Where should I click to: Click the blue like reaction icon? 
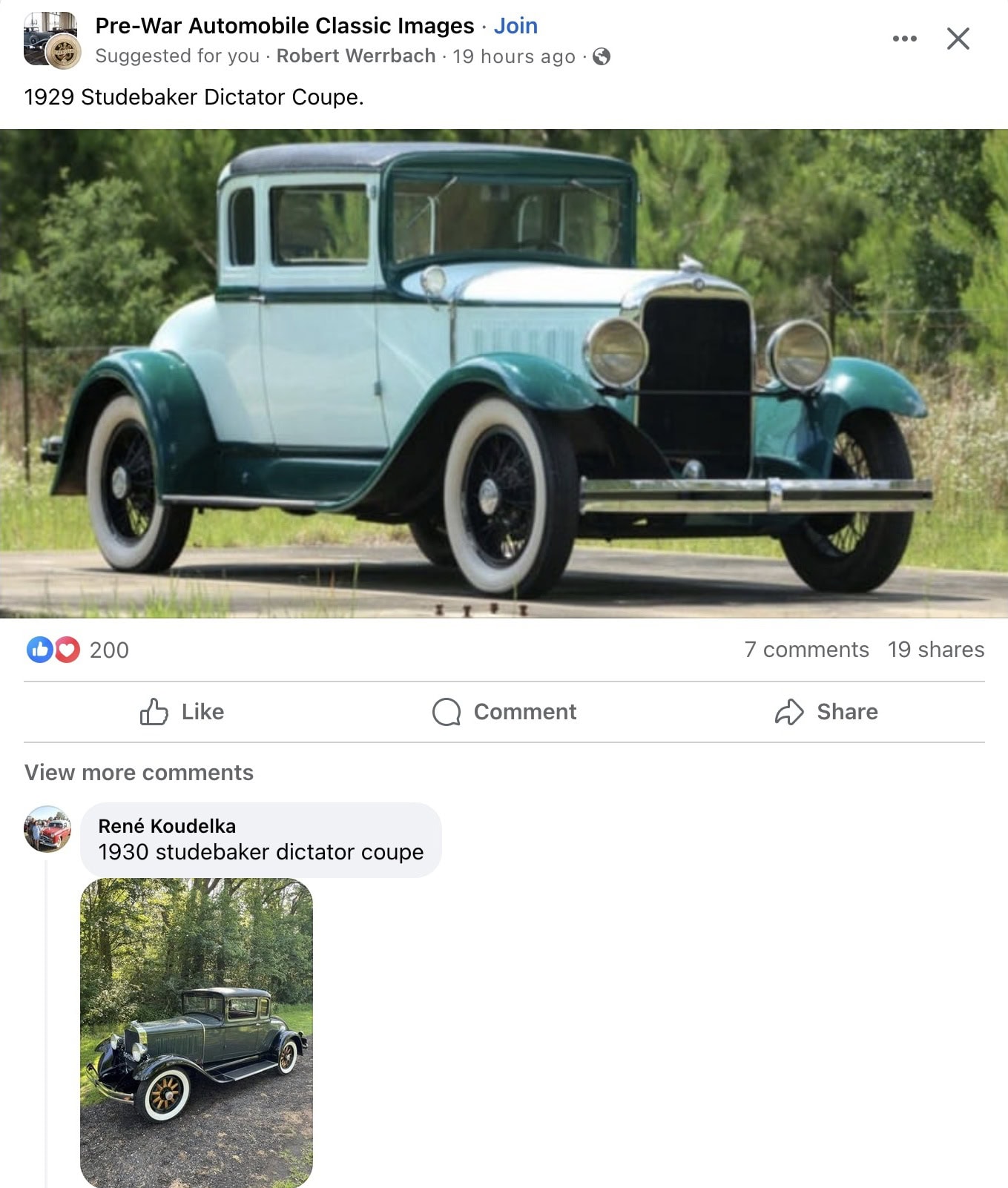40,650
